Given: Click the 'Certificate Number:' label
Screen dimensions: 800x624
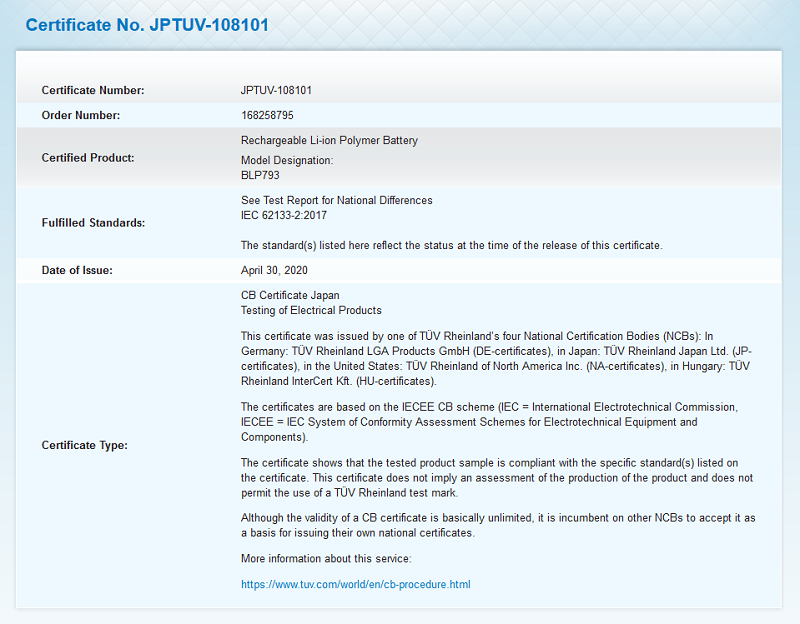Looking at the screenshot, I should click(93, 90).
